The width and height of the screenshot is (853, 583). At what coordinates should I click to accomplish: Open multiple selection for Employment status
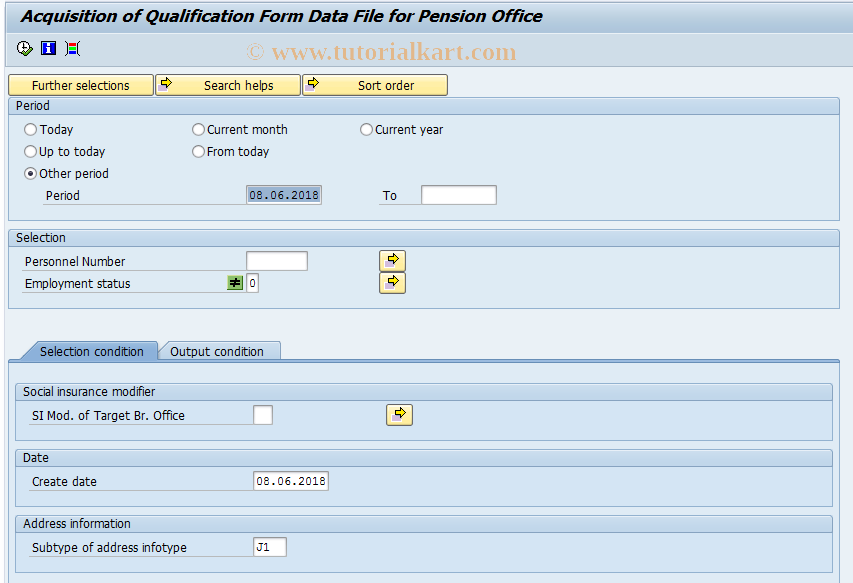coord(392,282)
